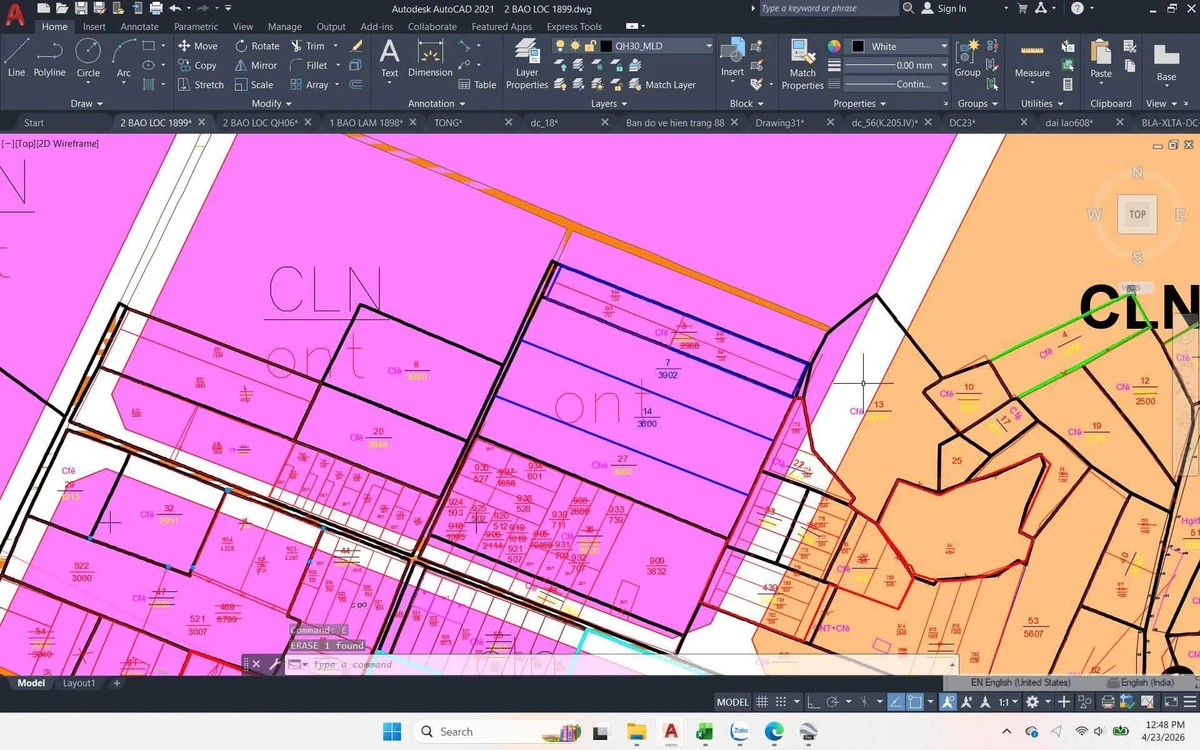Click the Fillet tool
1200x750 pixels.
point(308,65)
